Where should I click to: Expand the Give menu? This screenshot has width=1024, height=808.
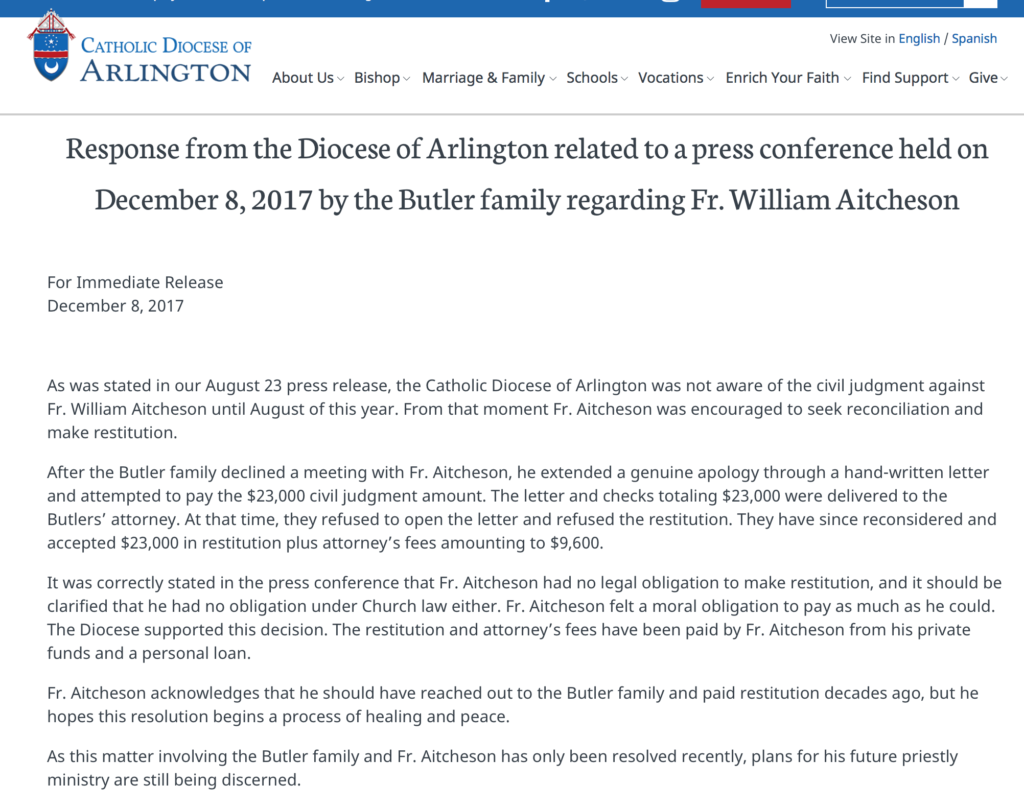pos(988,78)
